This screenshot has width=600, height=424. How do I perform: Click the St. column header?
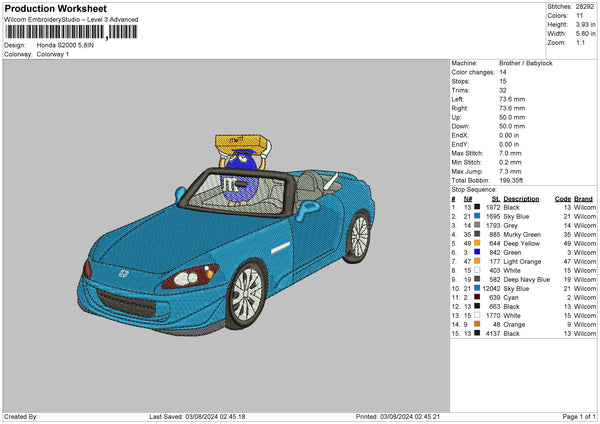(496, 199)
